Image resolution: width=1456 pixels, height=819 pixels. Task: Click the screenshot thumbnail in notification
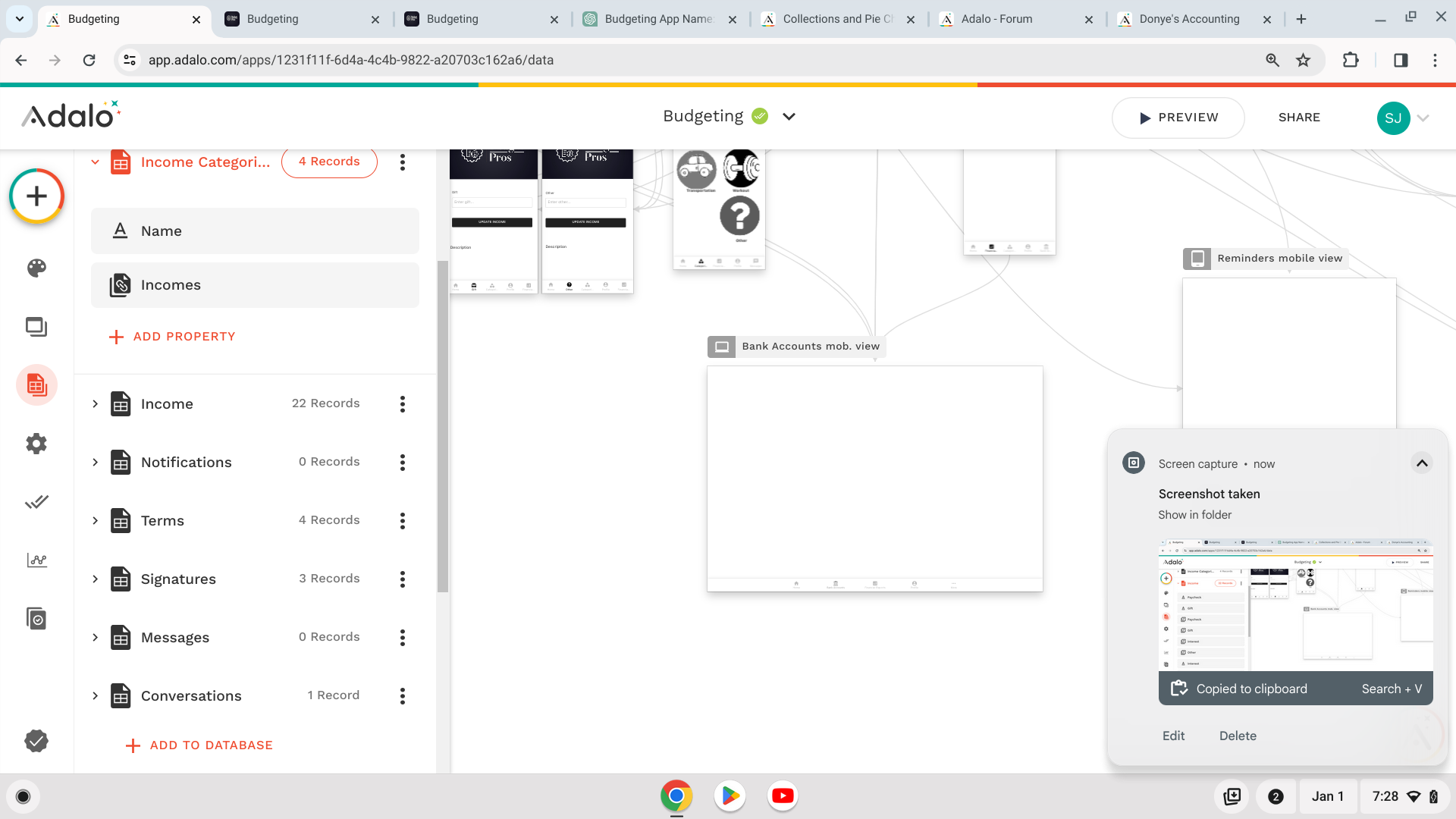[1295, 605]
